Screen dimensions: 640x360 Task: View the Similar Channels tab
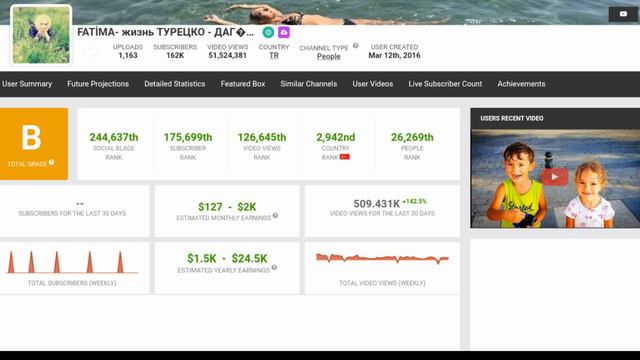click(309, 84)
